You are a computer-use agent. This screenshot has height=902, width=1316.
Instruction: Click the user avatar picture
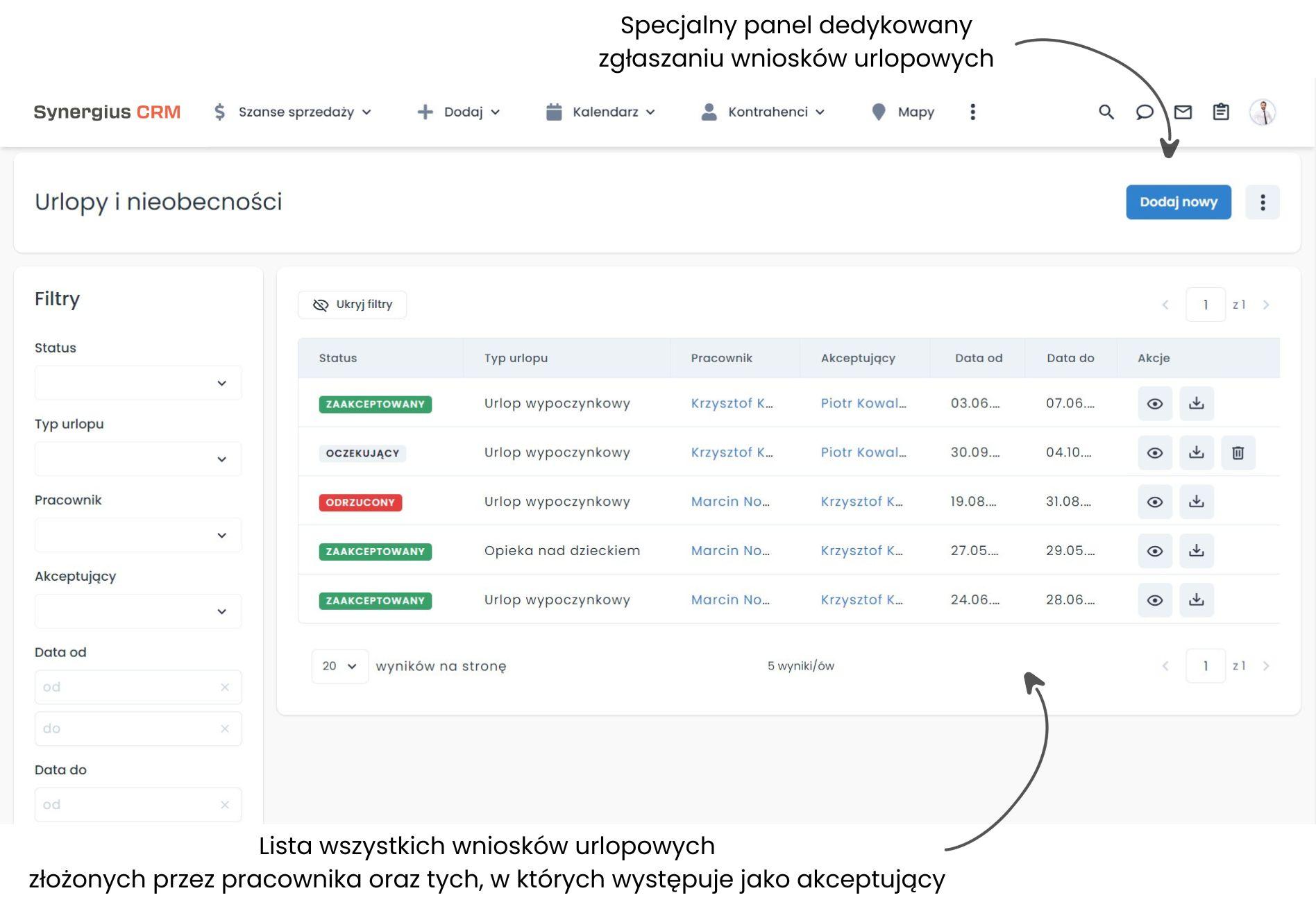[1263, 112]
